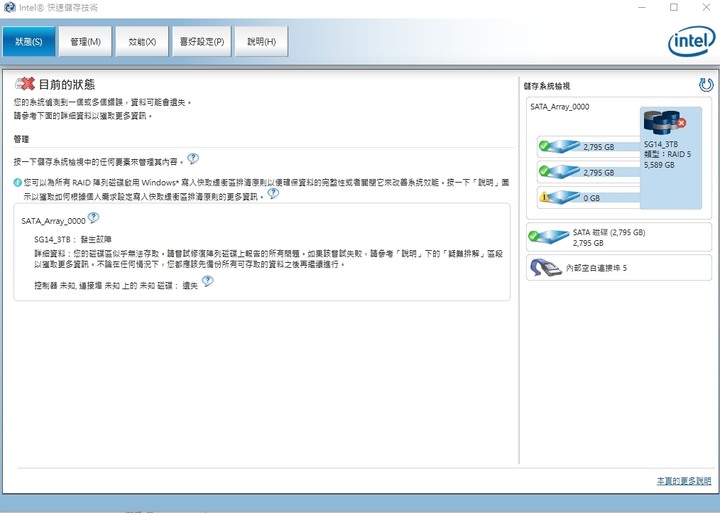Select the standalone SATA 磁碟 2,795 GB disk

tap(619, 237)
